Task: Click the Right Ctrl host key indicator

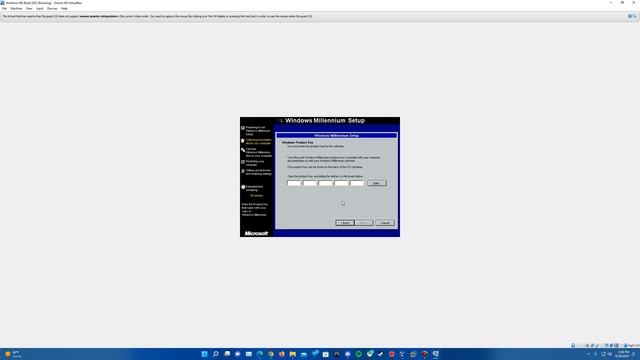Action: tap(632, 345)
